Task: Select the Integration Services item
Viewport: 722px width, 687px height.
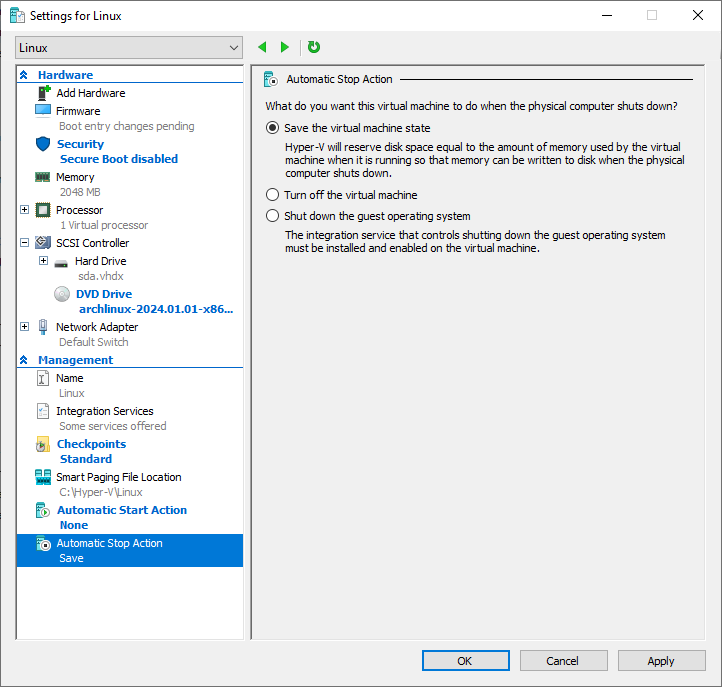Action: tap(105, 411)
